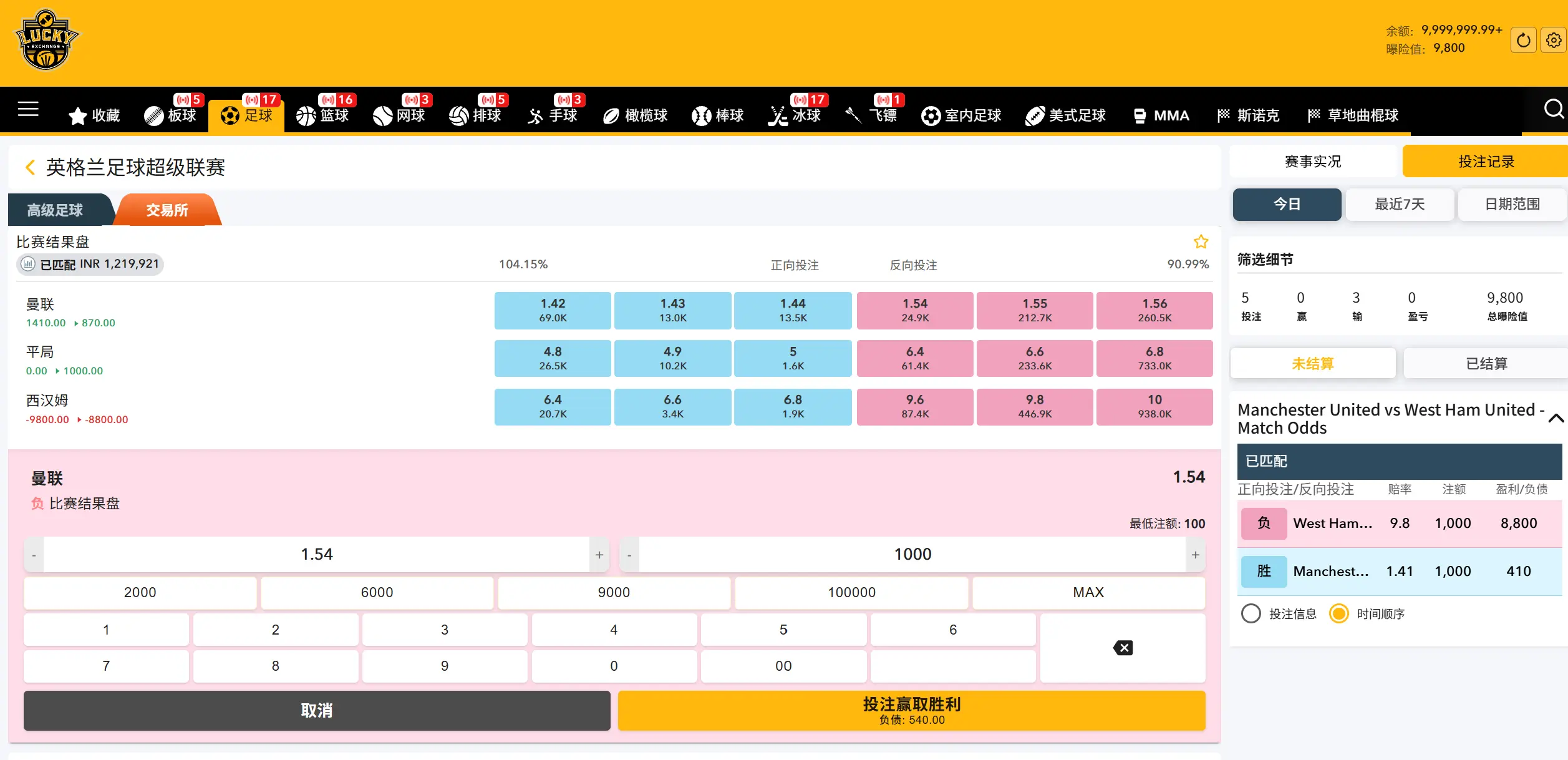The image size is (1568, 760).
Task: Show 未结算 bets
Action: point(1313,363)
